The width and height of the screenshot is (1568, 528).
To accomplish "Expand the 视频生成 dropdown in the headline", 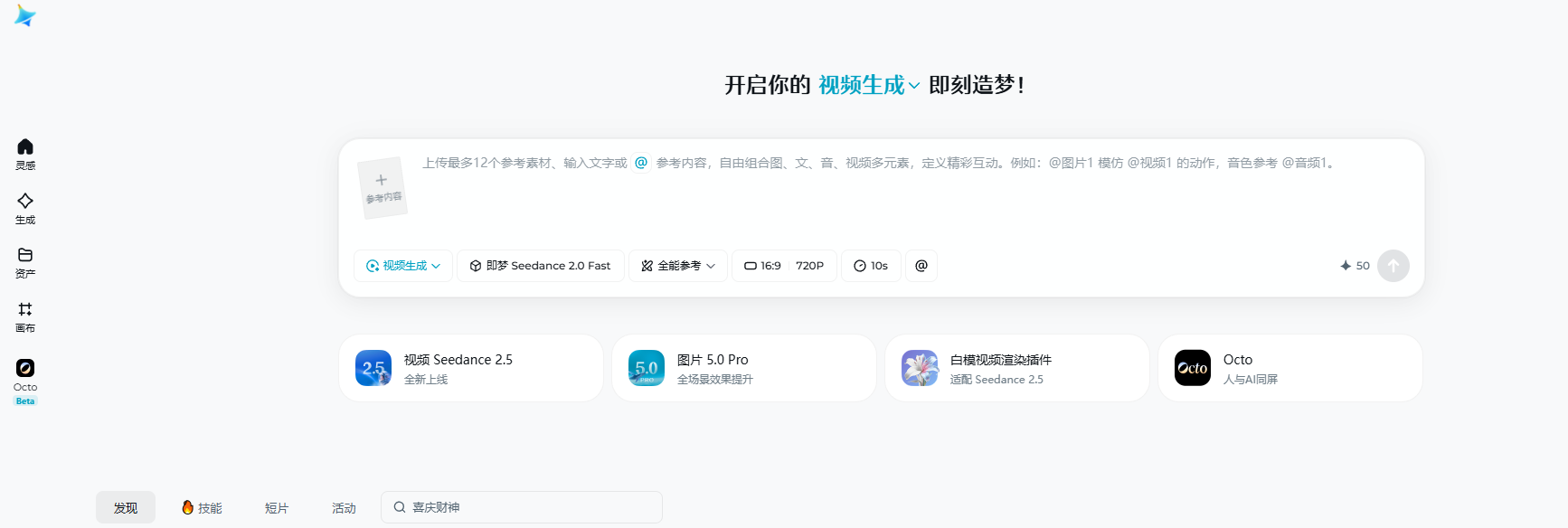I will tap(869, 85).
